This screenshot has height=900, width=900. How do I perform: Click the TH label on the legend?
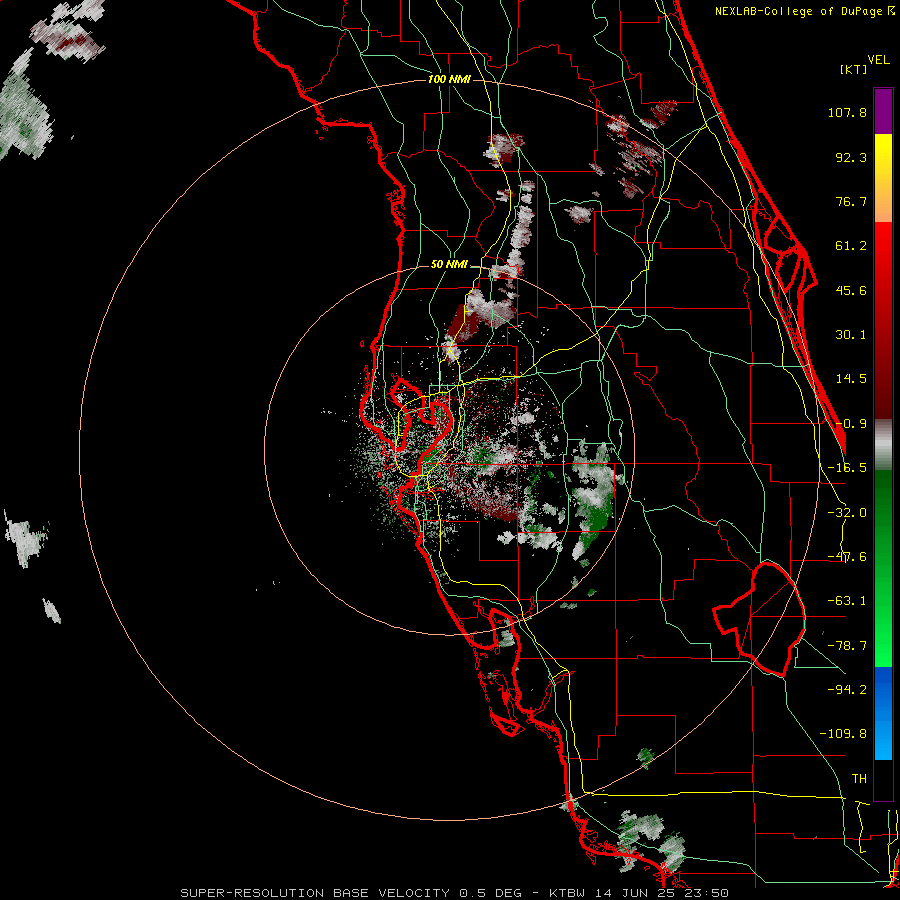pos(859,779)
